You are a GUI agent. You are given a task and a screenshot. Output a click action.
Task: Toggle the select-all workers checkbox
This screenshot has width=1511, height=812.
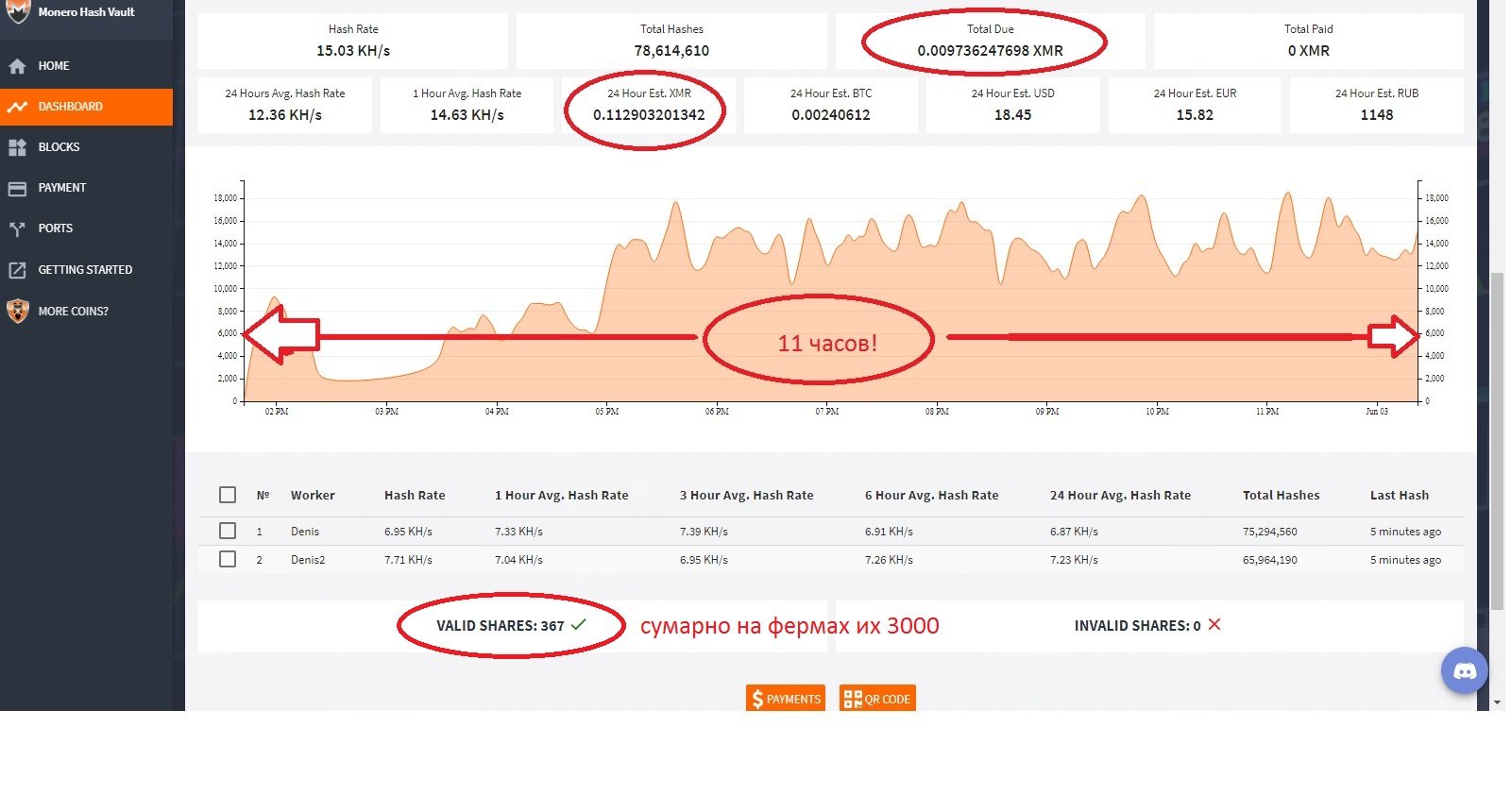tap(228, 495)
